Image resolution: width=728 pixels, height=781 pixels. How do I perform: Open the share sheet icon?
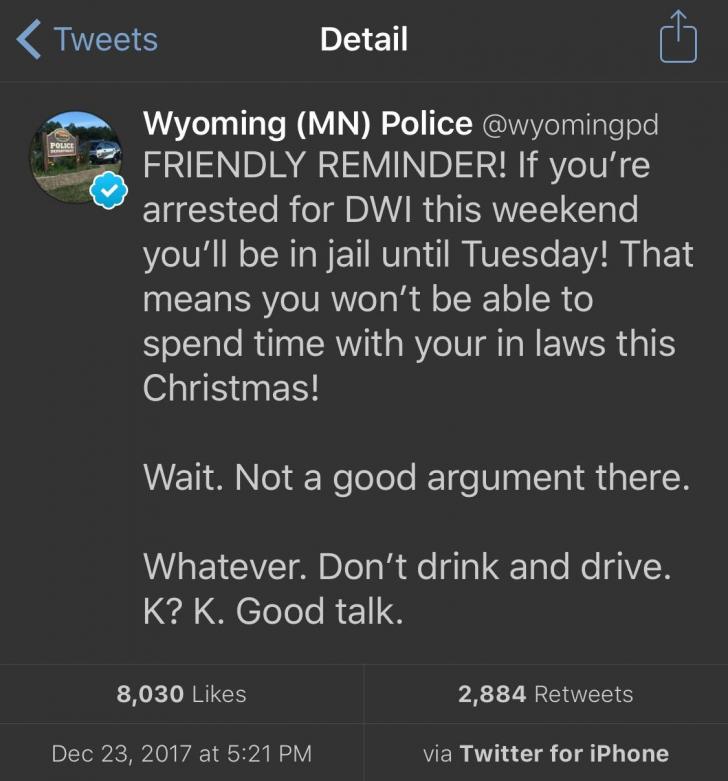677,40
